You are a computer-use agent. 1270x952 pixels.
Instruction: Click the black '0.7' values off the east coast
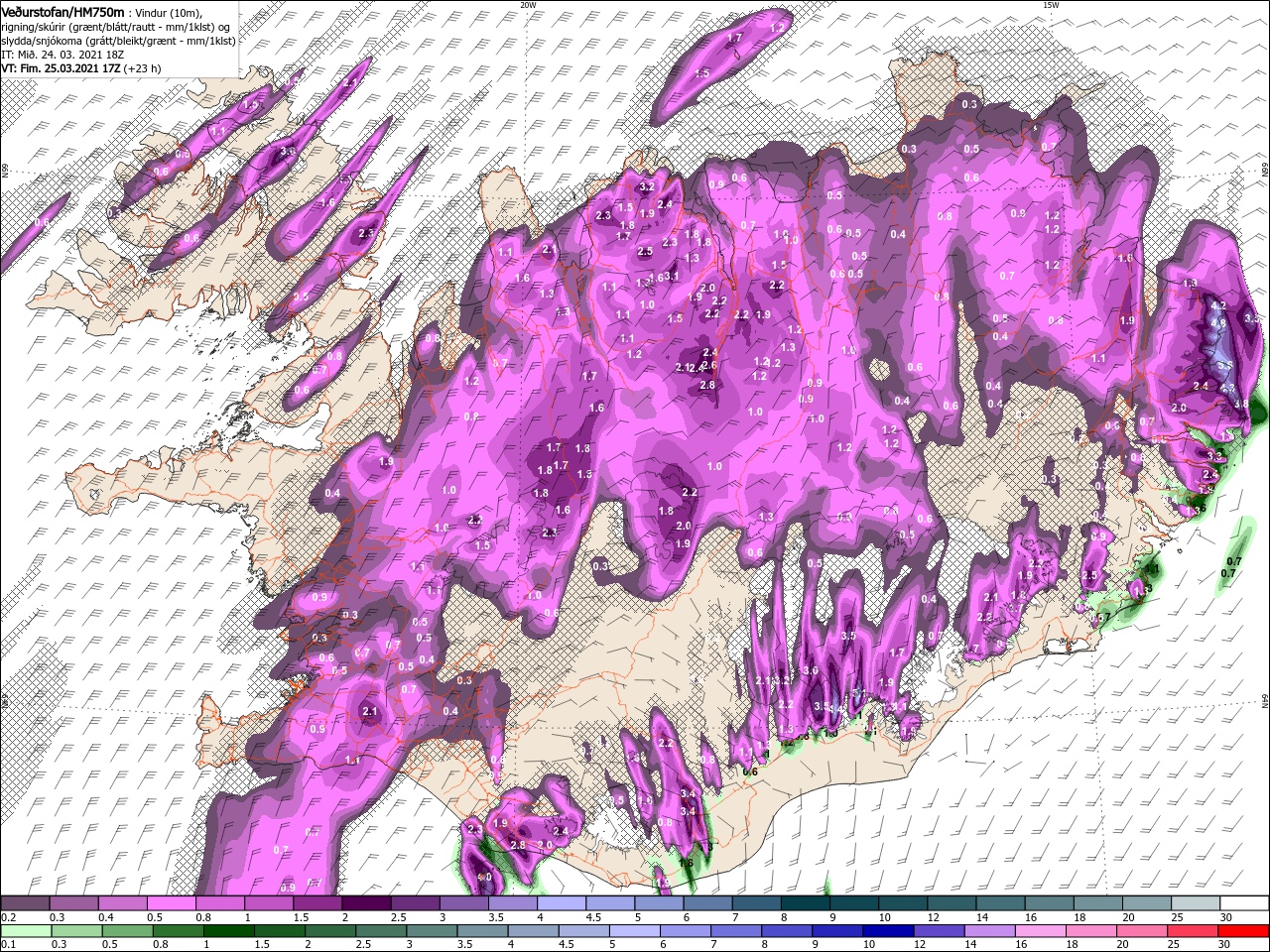(x=1229, y=567)
